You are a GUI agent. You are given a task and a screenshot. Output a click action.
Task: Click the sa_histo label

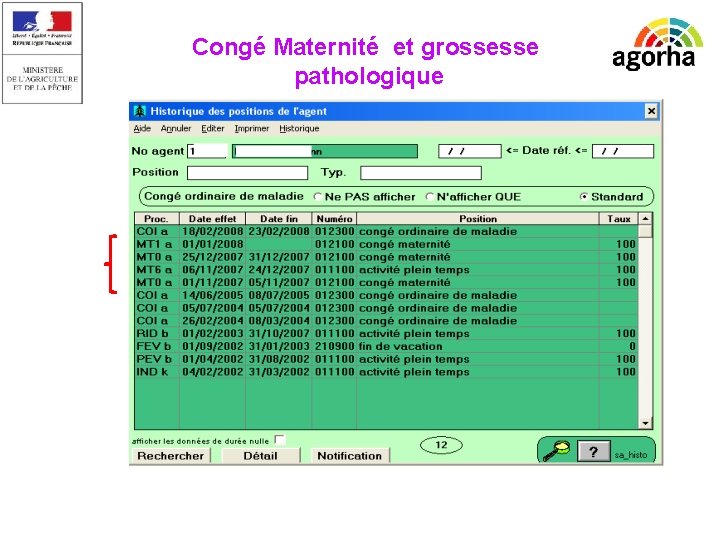(631, 455)
